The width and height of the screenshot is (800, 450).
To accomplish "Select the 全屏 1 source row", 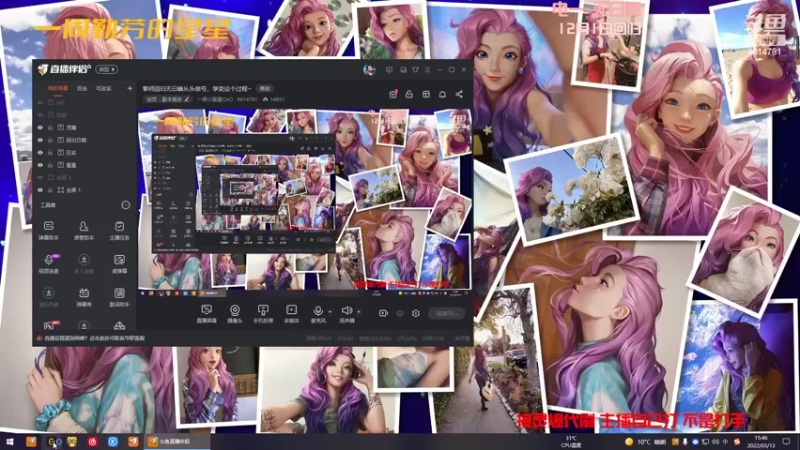I will click(85, 190).
